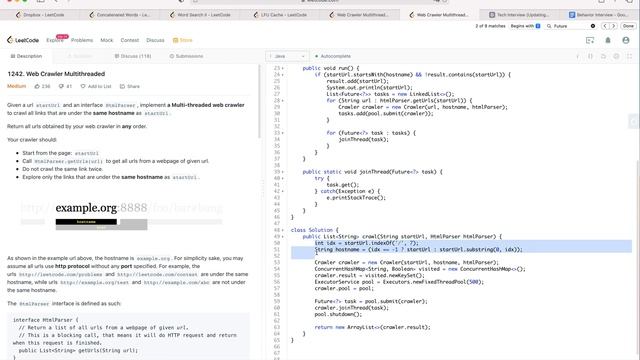Switch to Concatenated Words browser tab

pyautogui.click(x=120, y=15)
